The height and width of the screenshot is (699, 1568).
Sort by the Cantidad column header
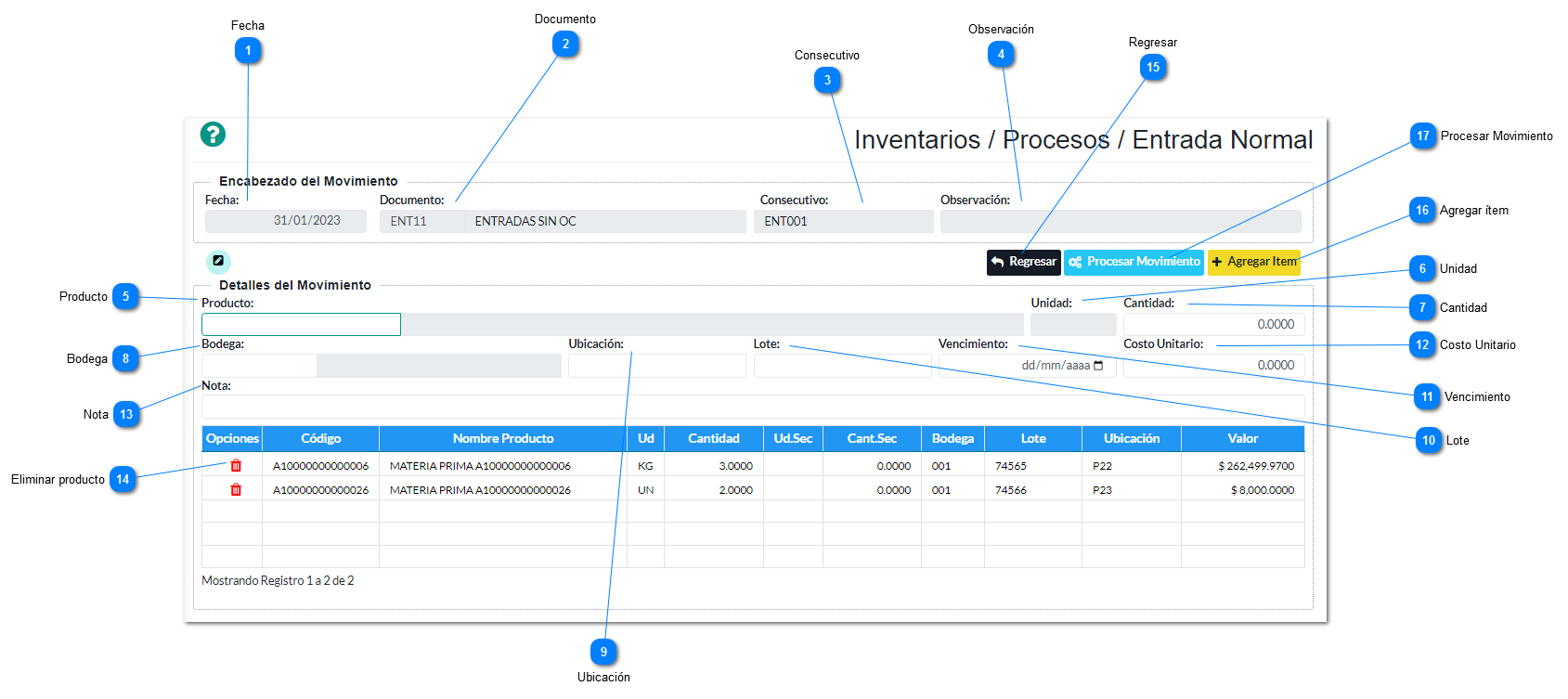(x=714, y=439)
